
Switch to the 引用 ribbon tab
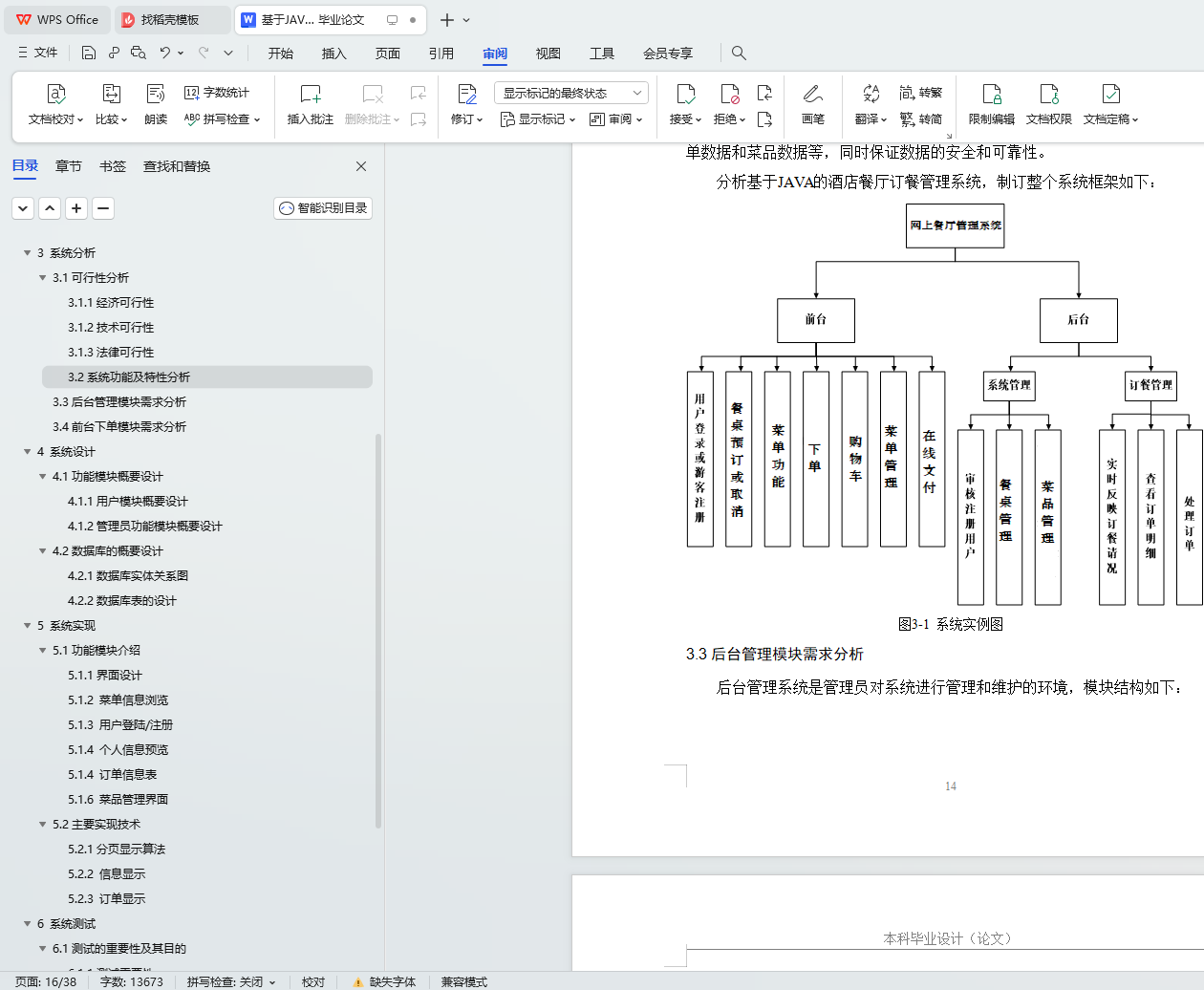click(441, 54)
